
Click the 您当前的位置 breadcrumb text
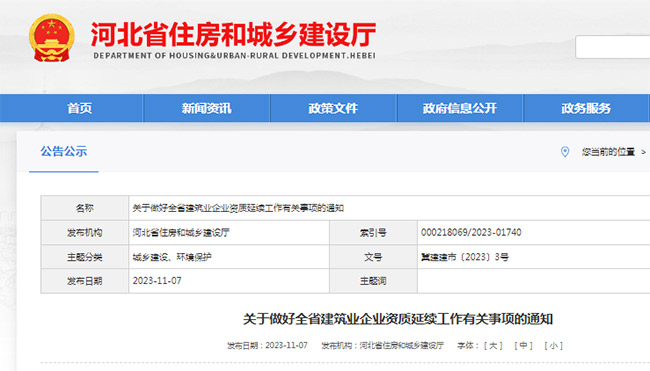[608, 152]
